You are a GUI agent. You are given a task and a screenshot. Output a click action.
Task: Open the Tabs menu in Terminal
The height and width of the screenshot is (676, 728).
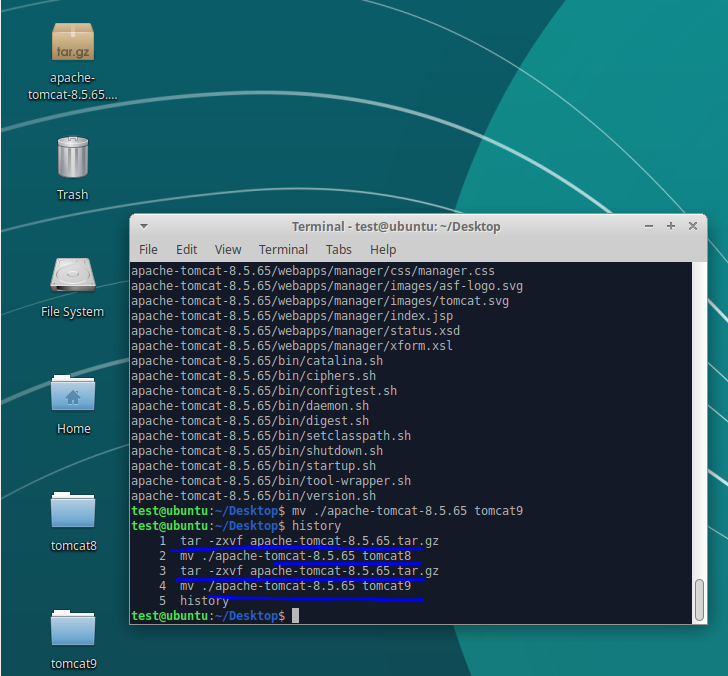pyautogui.click(x=338, y=250)
